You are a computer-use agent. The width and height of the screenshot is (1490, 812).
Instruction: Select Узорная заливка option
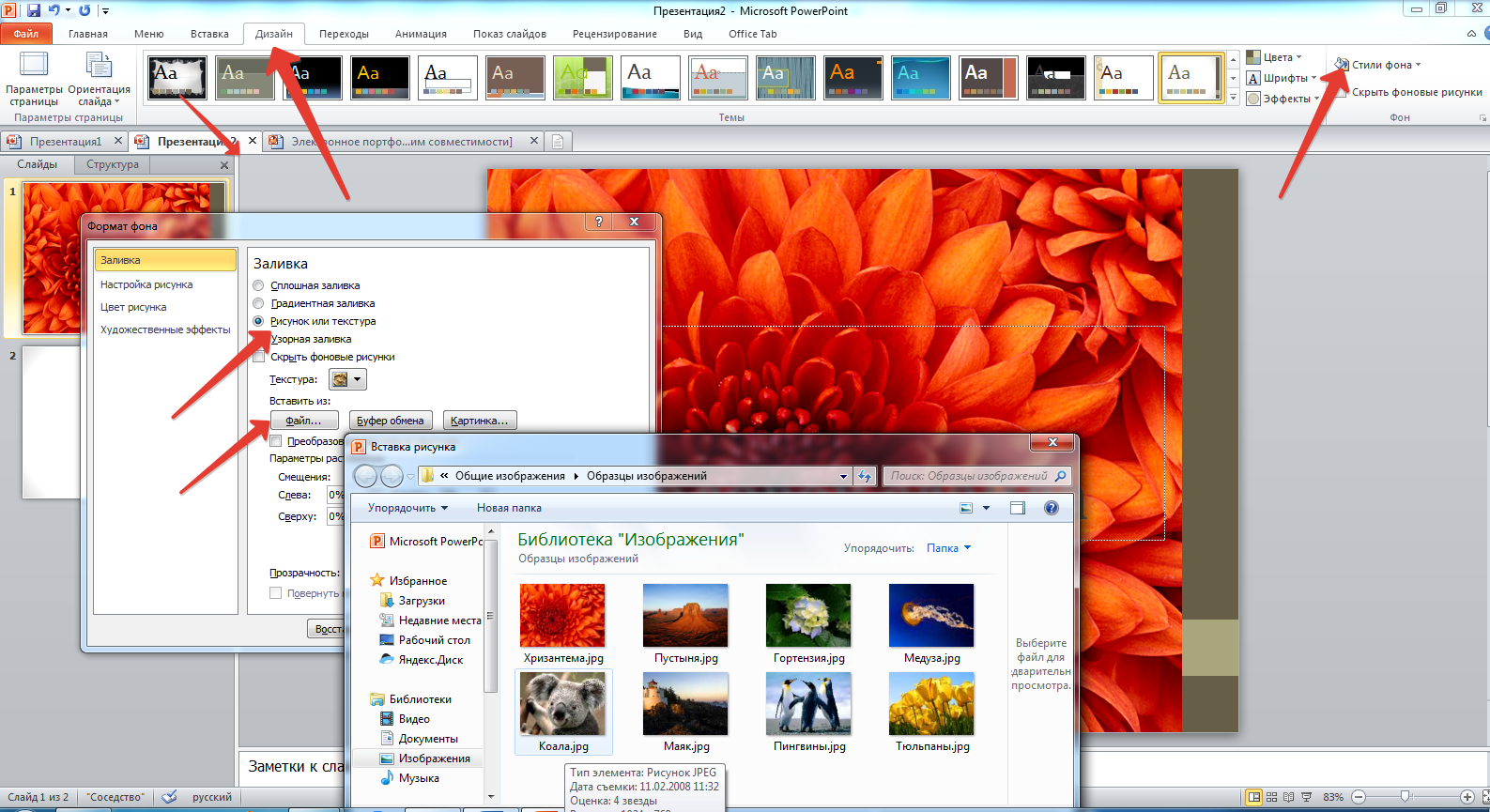311,339
